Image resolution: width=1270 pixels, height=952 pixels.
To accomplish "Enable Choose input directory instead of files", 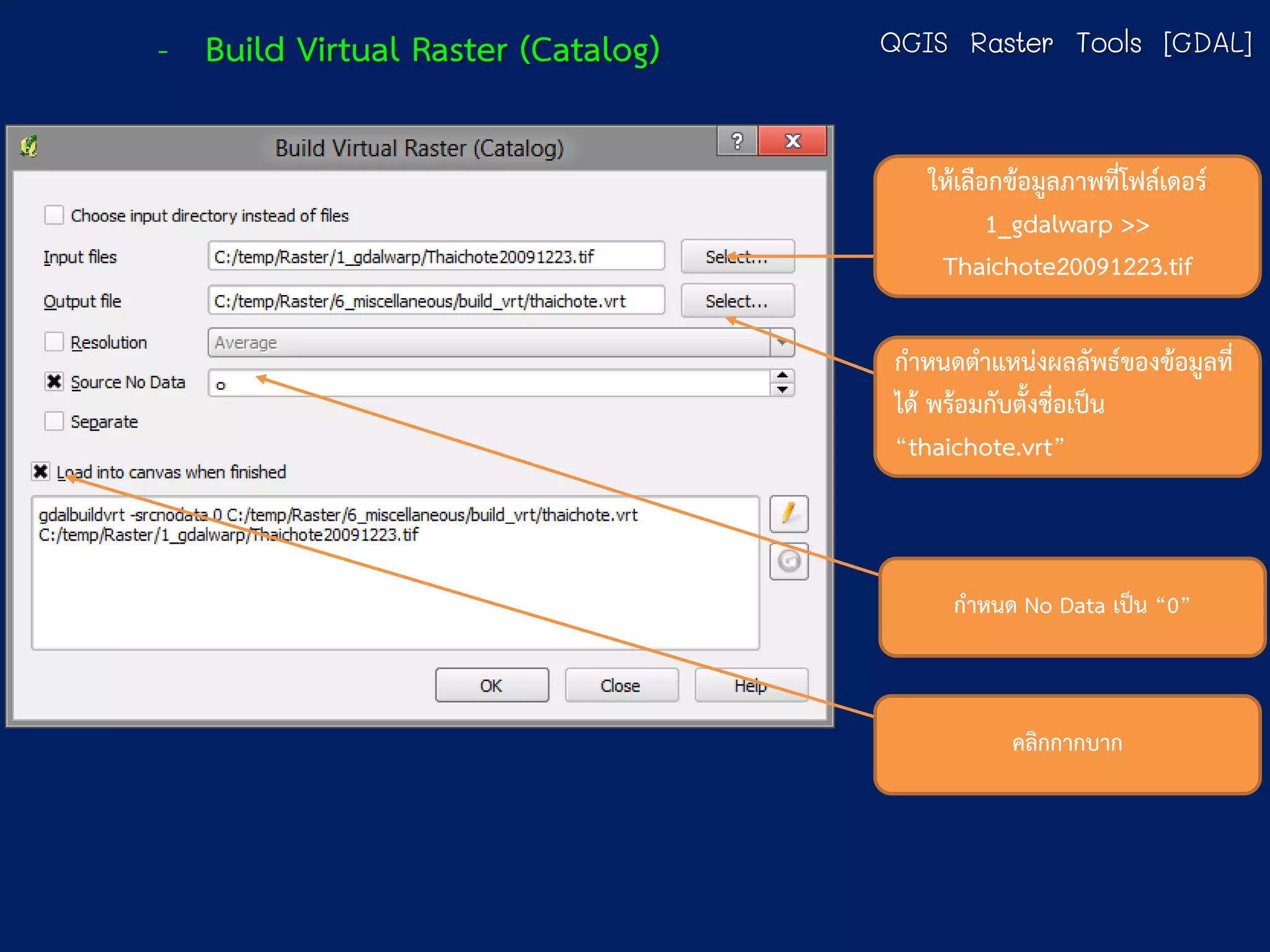I will pos(54,215).
